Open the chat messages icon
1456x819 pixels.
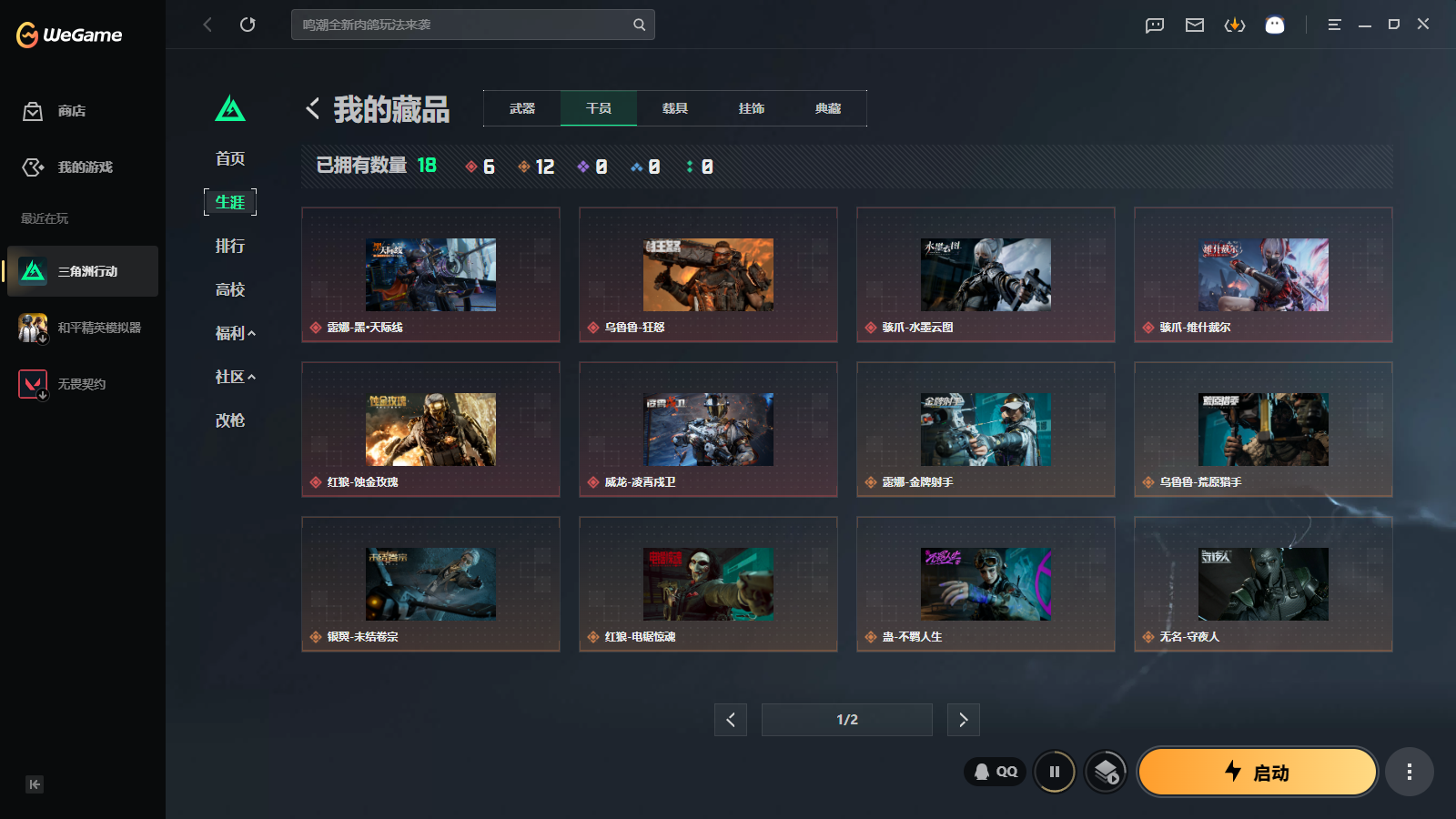point(1155,25)
